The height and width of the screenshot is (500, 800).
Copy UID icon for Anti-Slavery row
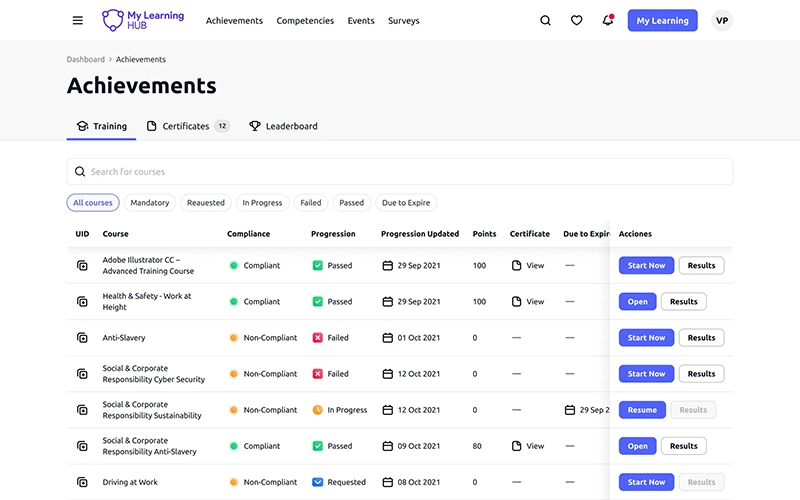click(x=82, y=338)
